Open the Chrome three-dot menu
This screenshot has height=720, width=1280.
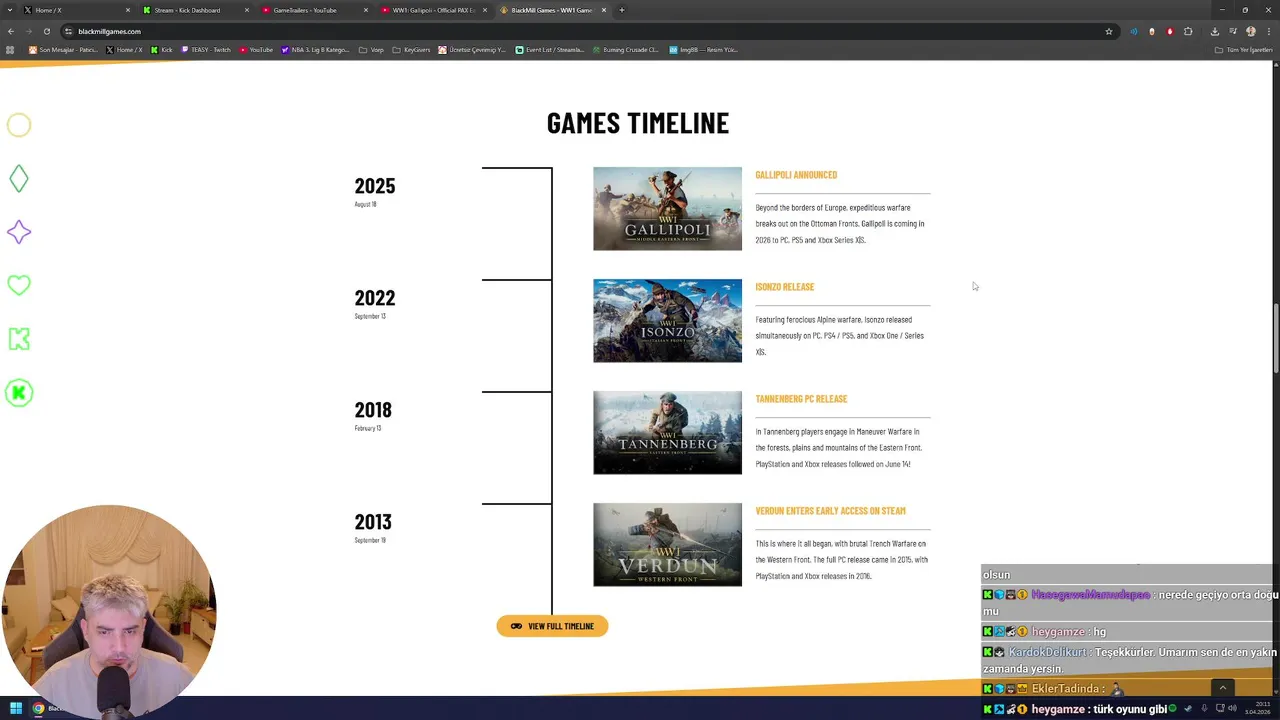pos(1269,31)
